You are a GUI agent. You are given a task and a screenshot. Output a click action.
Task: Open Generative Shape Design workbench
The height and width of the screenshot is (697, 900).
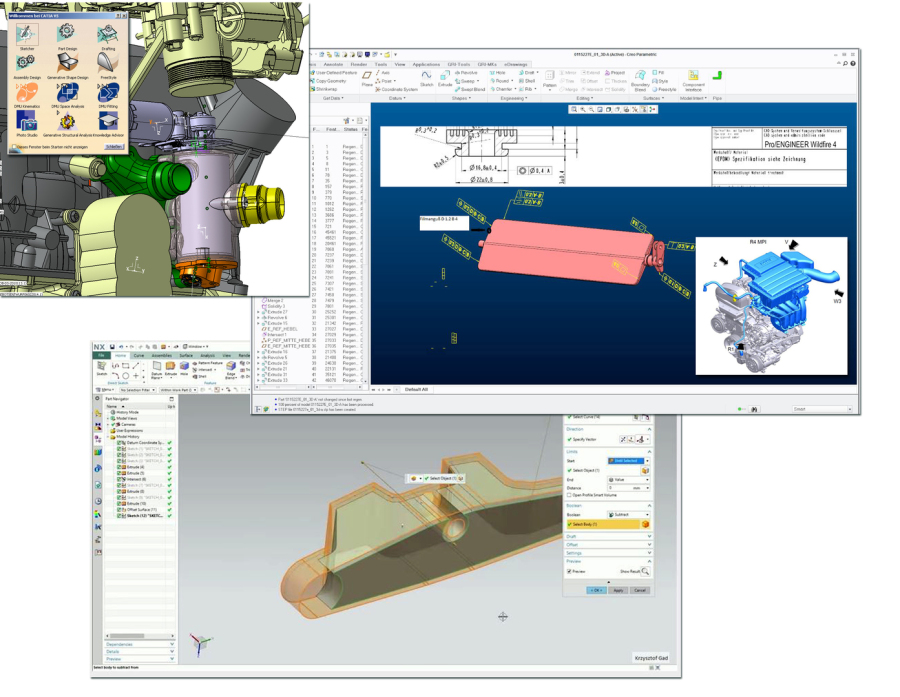tap(66, 63)
